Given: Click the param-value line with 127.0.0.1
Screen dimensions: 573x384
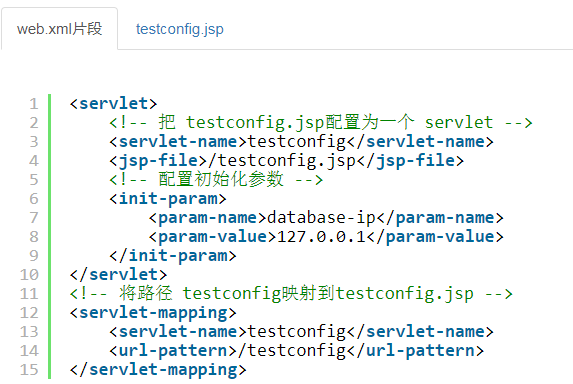Looking at the screenshot, I should click(326, 237).
